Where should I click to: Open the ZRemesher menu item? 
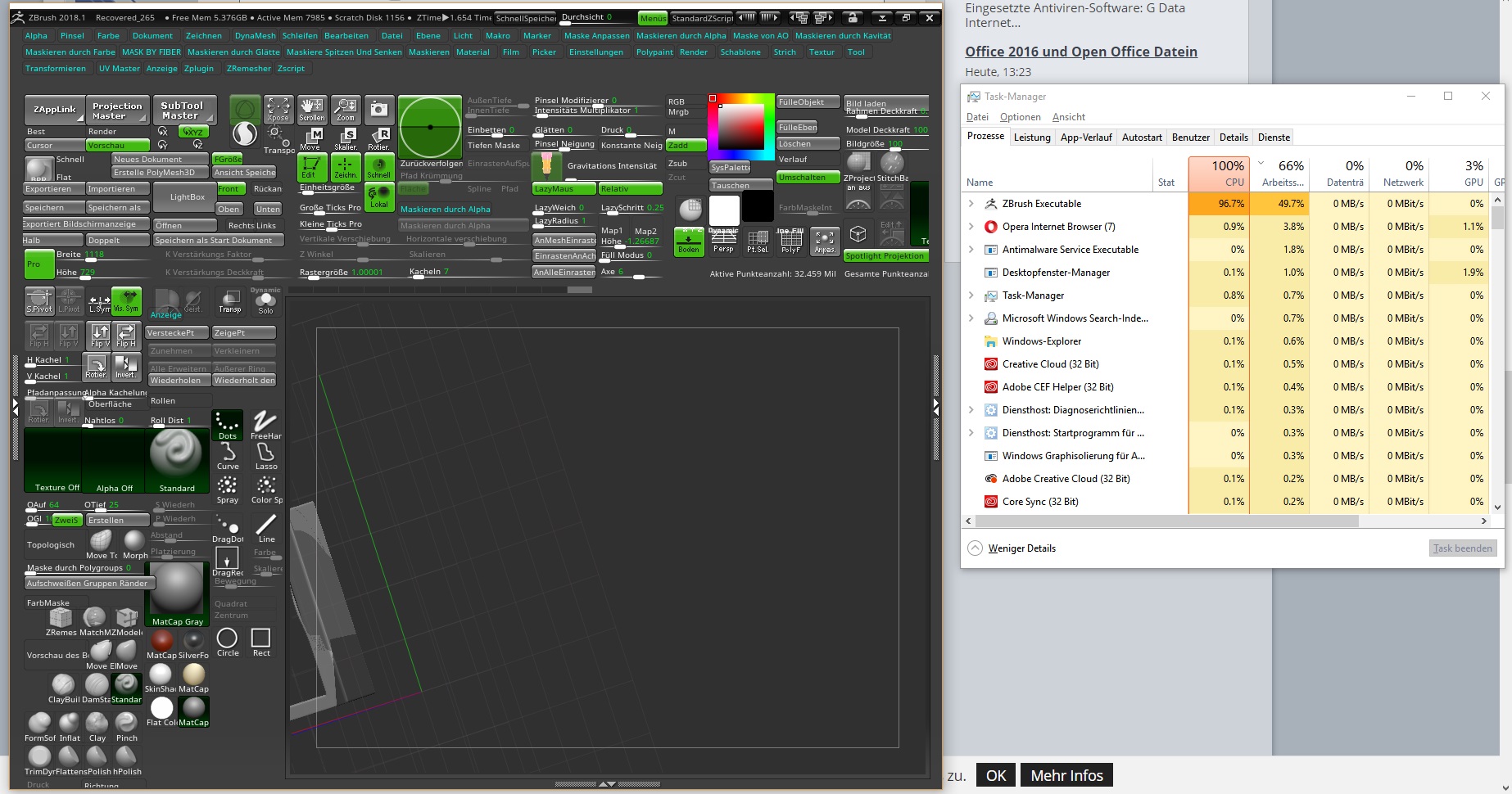click(248, 69)
